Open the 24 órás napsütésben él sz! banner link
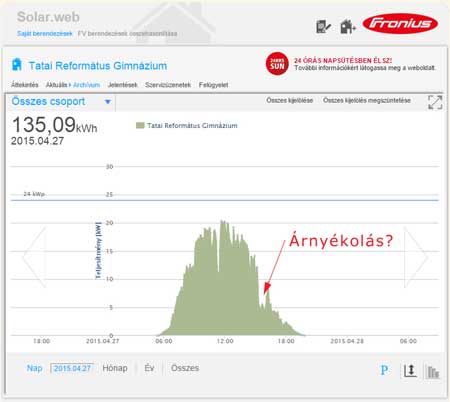Image resolution: width=450 pixels, height=402 pixels. 343,61
